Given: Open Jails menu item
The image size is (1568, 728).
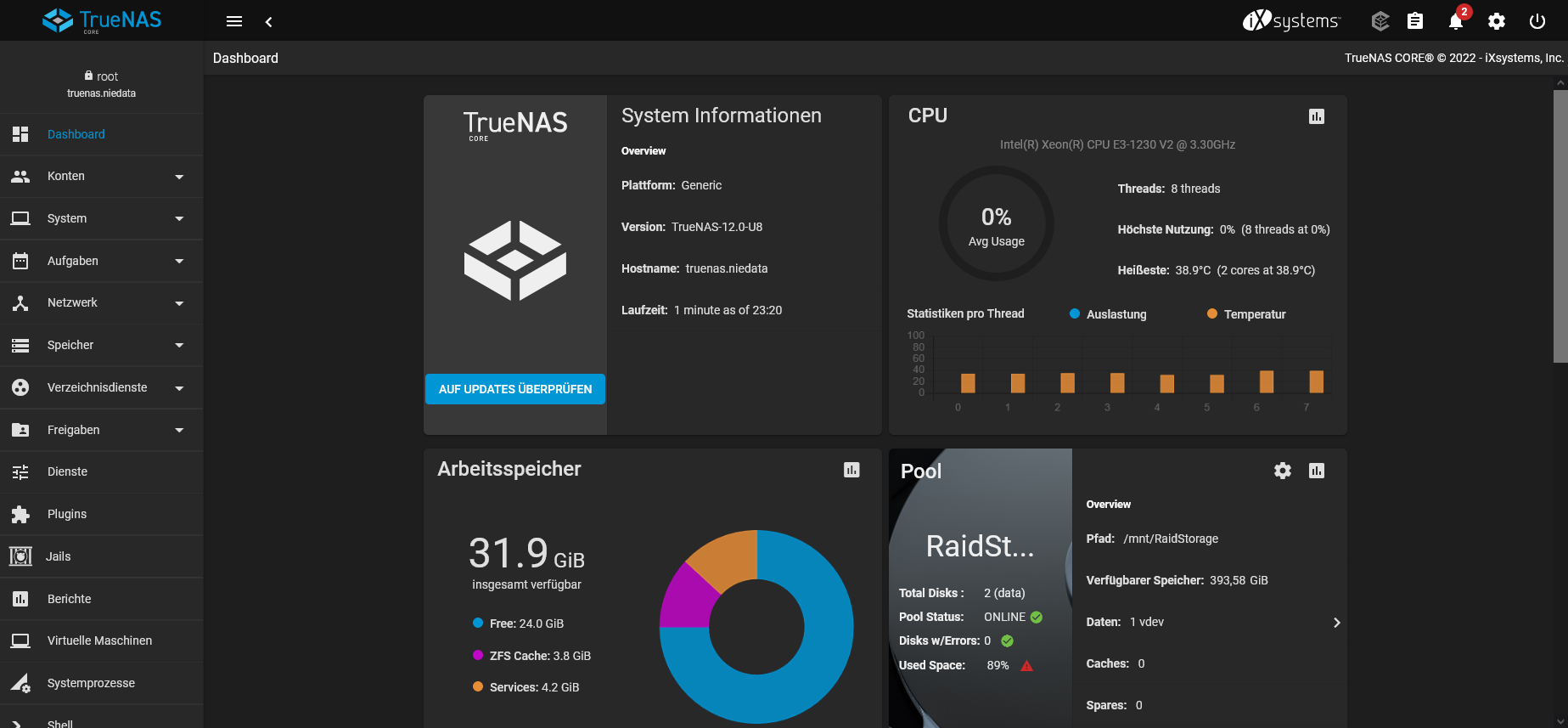Looking at the screenshot, I should (x=102, y=556).
